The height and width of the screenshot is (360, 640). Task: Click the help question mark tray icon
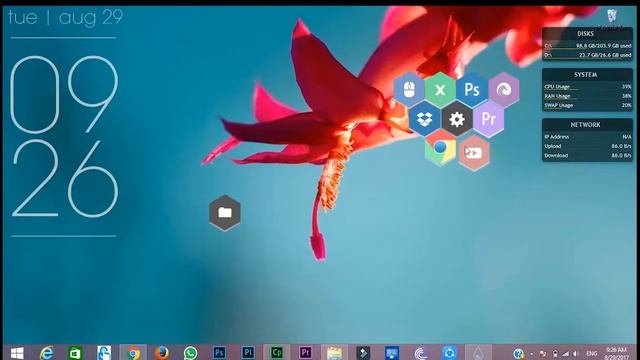click(518, 353)
